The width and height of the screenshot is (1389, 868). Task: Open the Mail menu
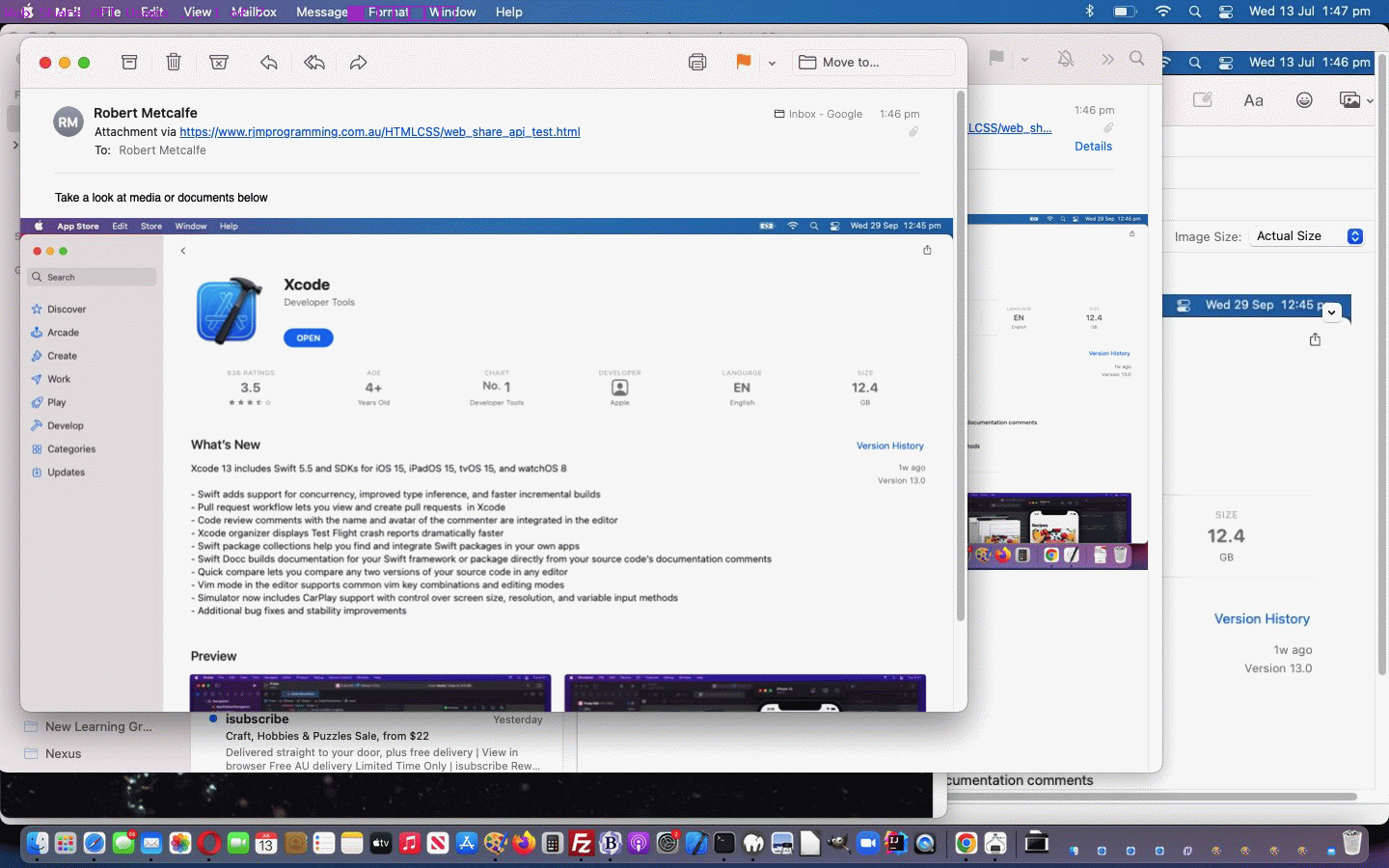tap(68, 12)
